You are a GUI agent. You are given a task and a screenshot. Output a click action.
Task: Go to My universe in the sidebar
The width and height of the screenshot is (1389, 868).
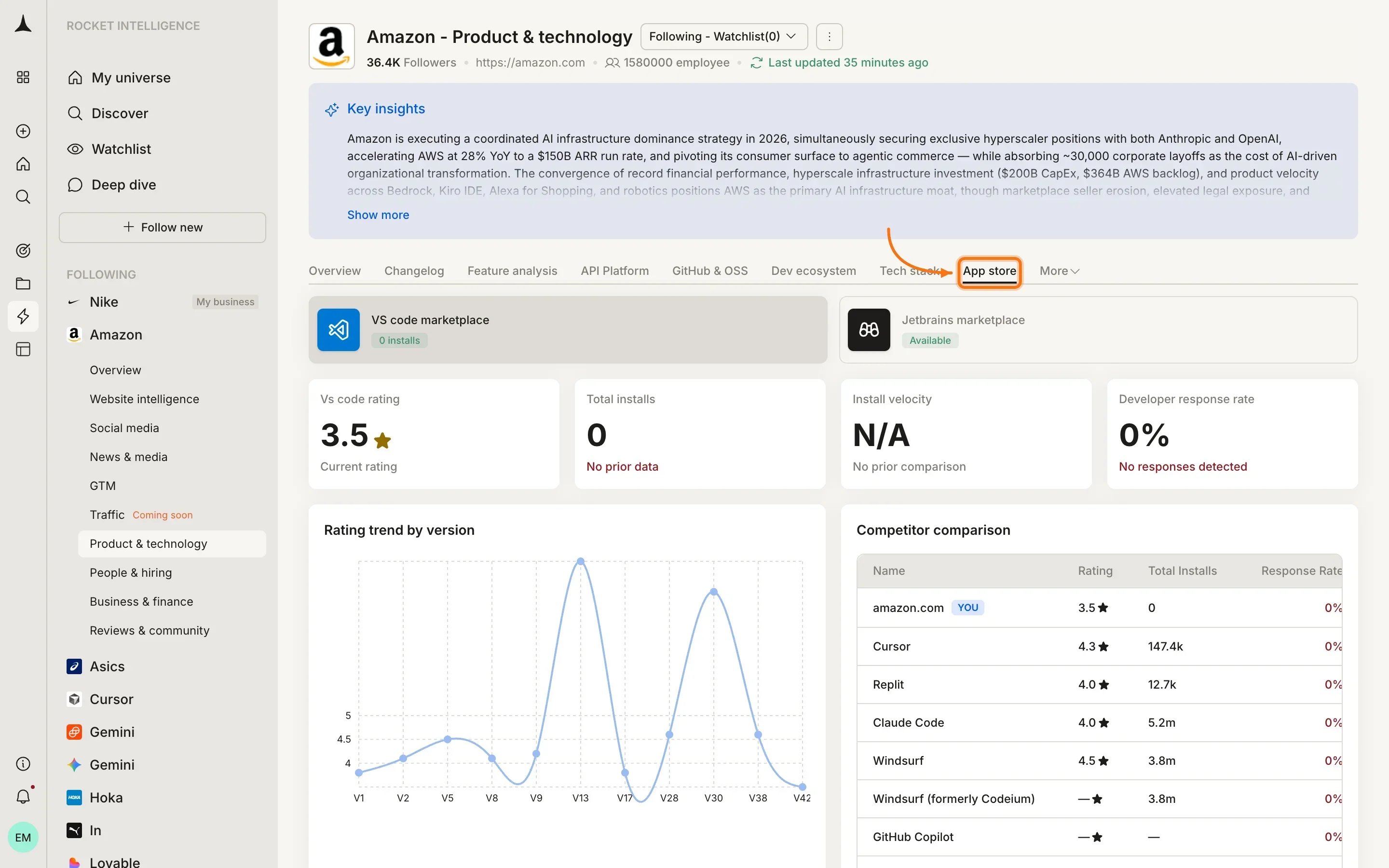(x=131, y=78)
